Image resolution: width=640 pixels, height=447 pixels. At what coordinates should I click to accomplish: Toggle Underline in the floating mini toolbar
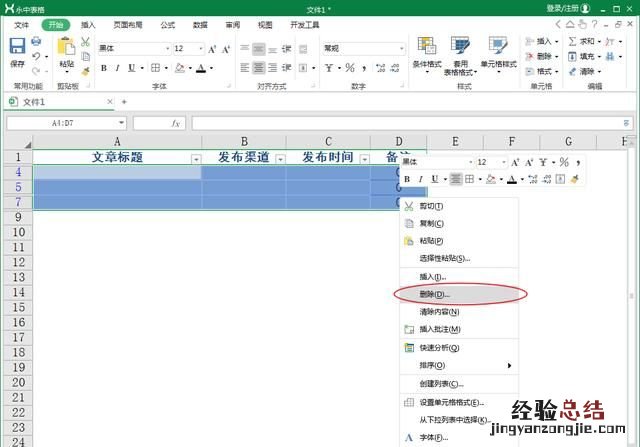tap(434, 179)
